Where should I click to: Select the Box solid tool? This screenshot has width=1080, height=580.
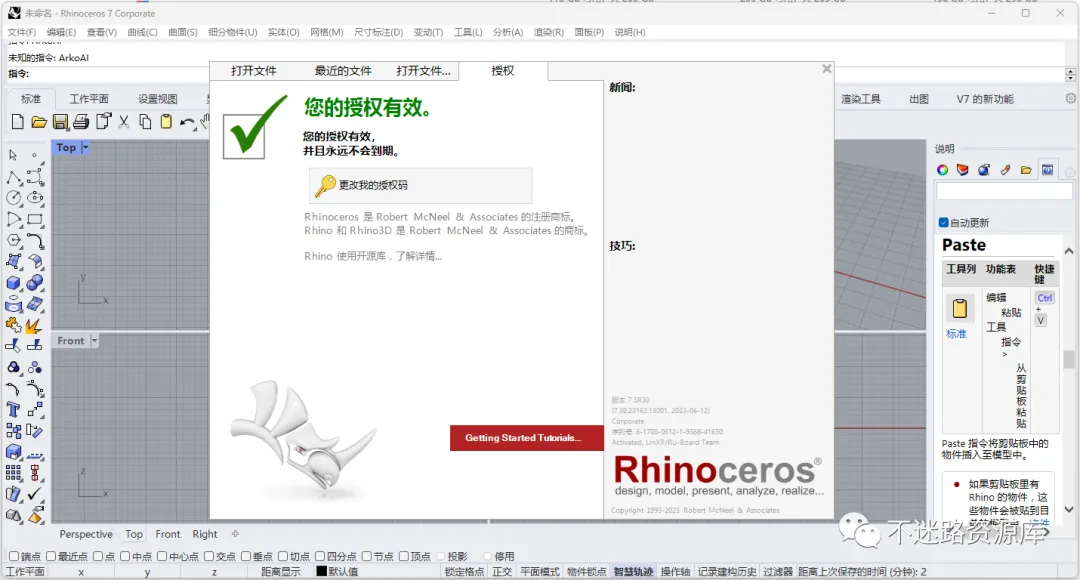click(x=14, y=283)
